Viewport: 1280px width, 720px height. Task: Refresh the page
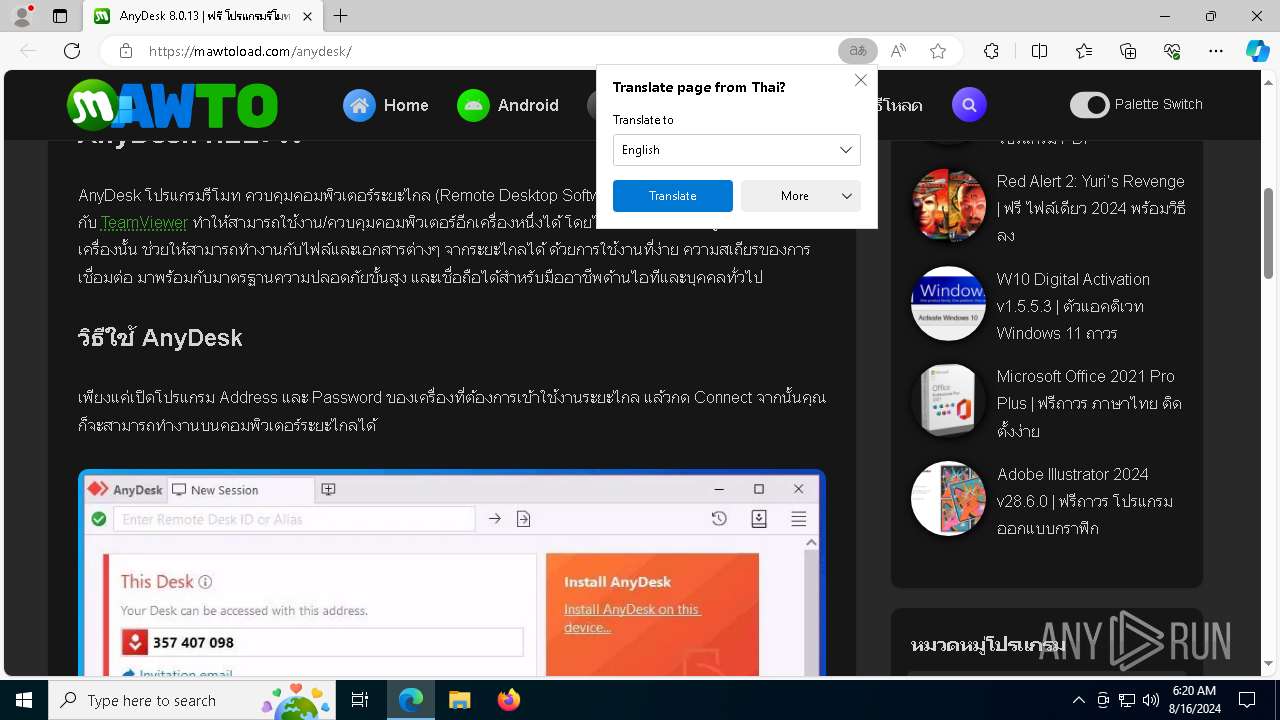click(72, 51)
